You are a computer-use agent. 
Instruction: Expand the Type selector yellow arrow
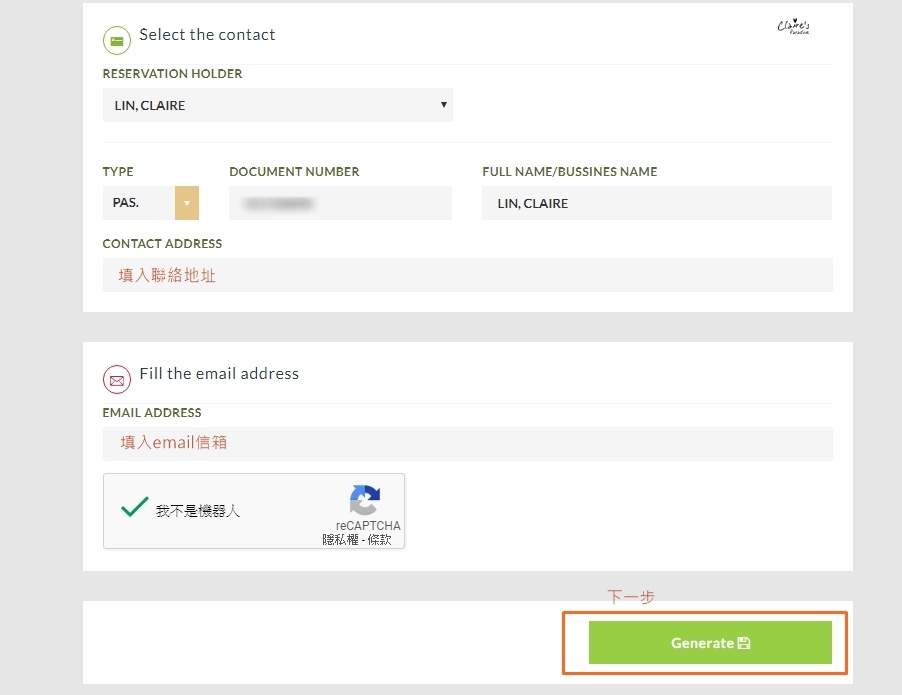(x=187, y=203)
